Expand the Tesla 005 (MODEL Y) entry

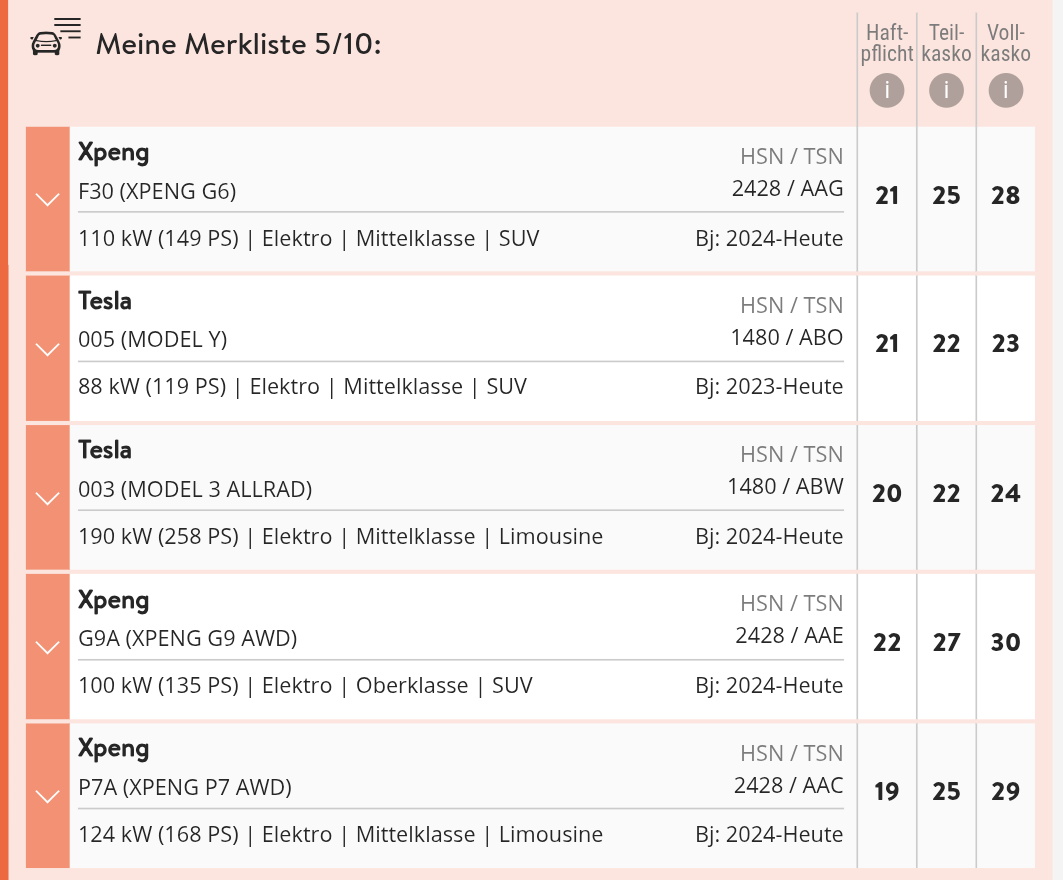tap(47, 348)
